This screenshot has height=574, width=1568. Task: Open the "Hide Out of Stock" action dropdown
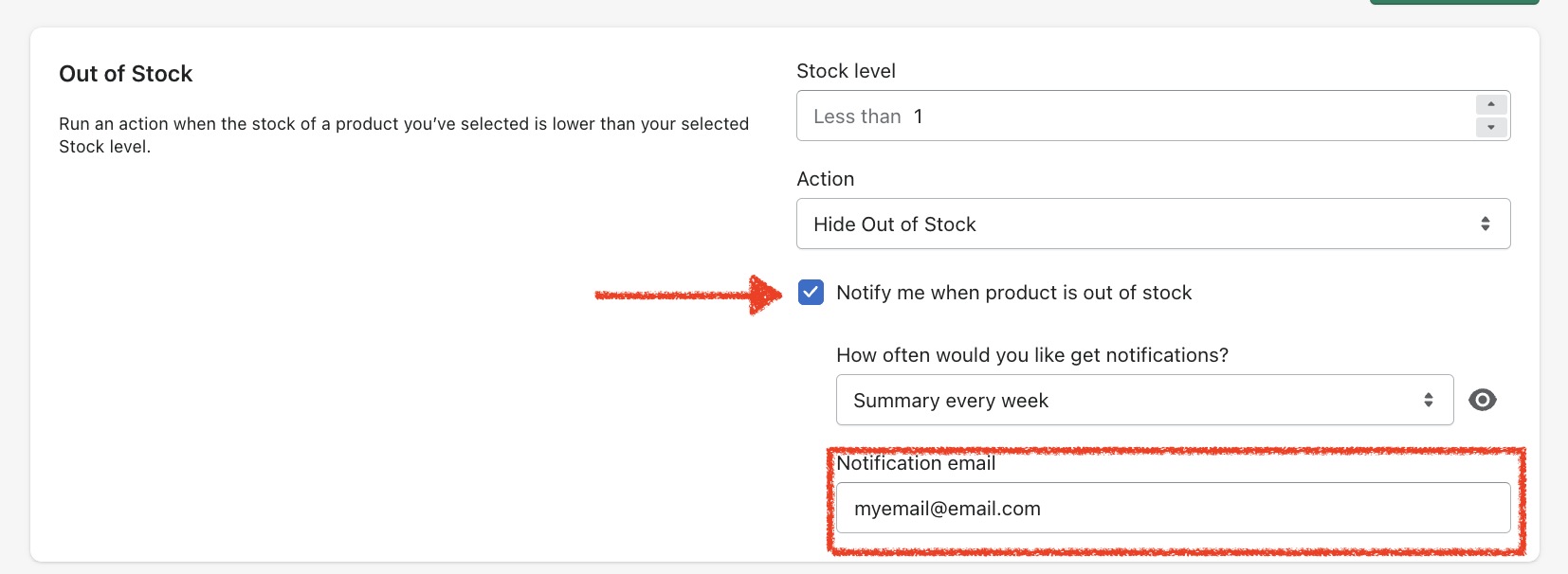point(1152,224)
